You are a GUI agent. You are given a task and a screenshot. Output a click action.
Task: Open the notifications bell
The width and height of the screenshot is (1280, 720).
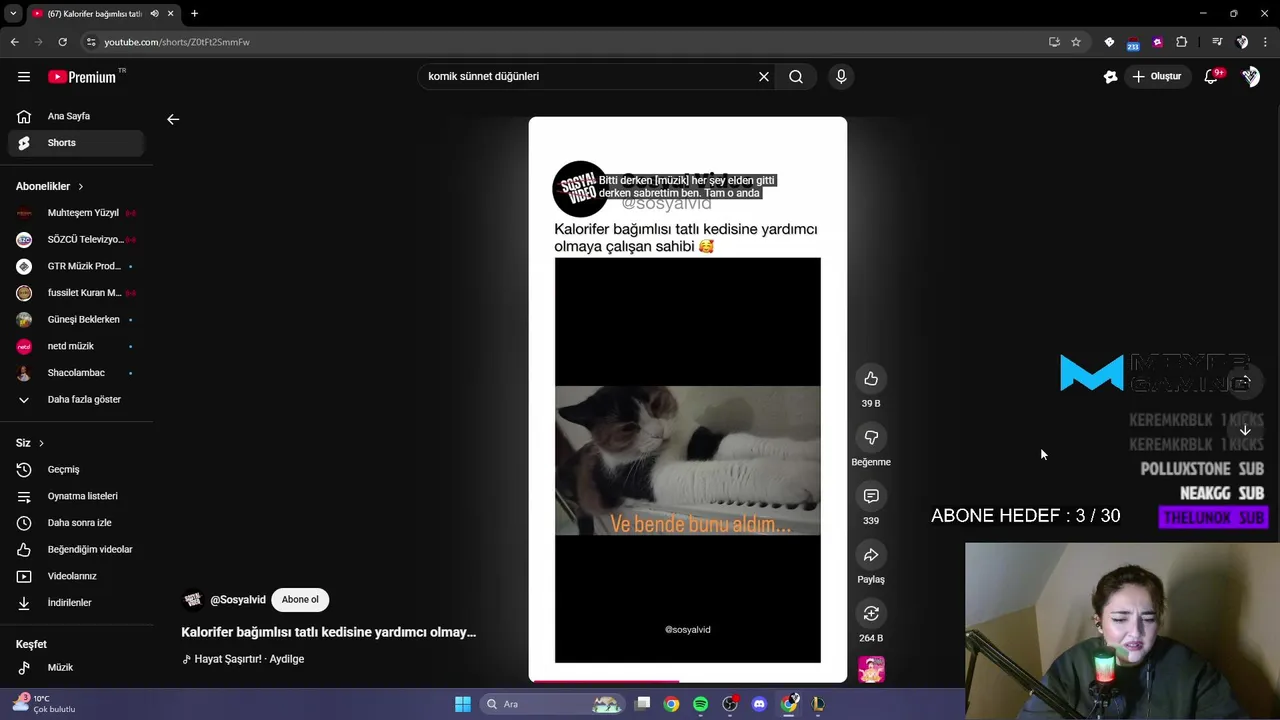point(1211,76)
